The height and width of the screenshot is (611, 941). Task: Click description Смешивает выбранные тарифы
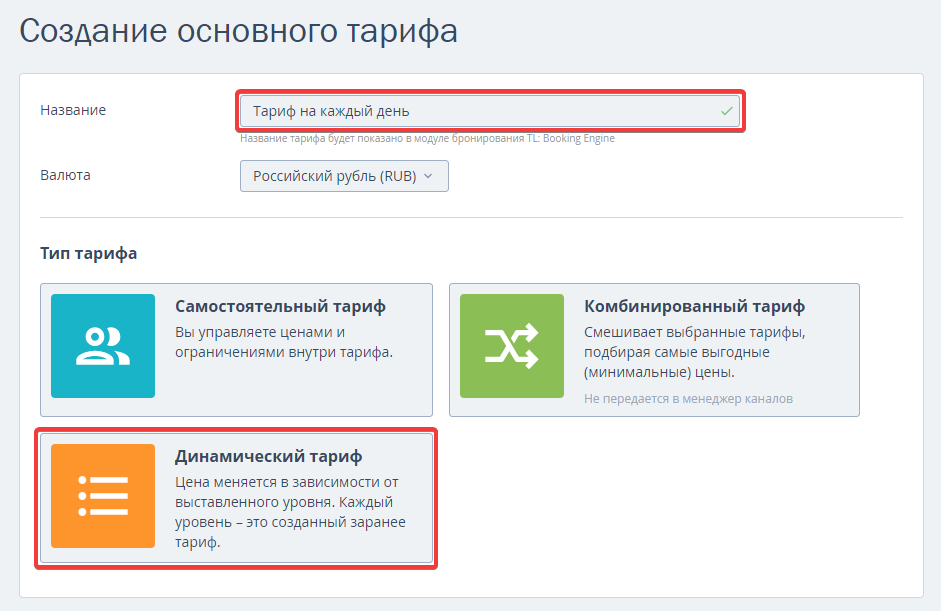coord(695,352)
